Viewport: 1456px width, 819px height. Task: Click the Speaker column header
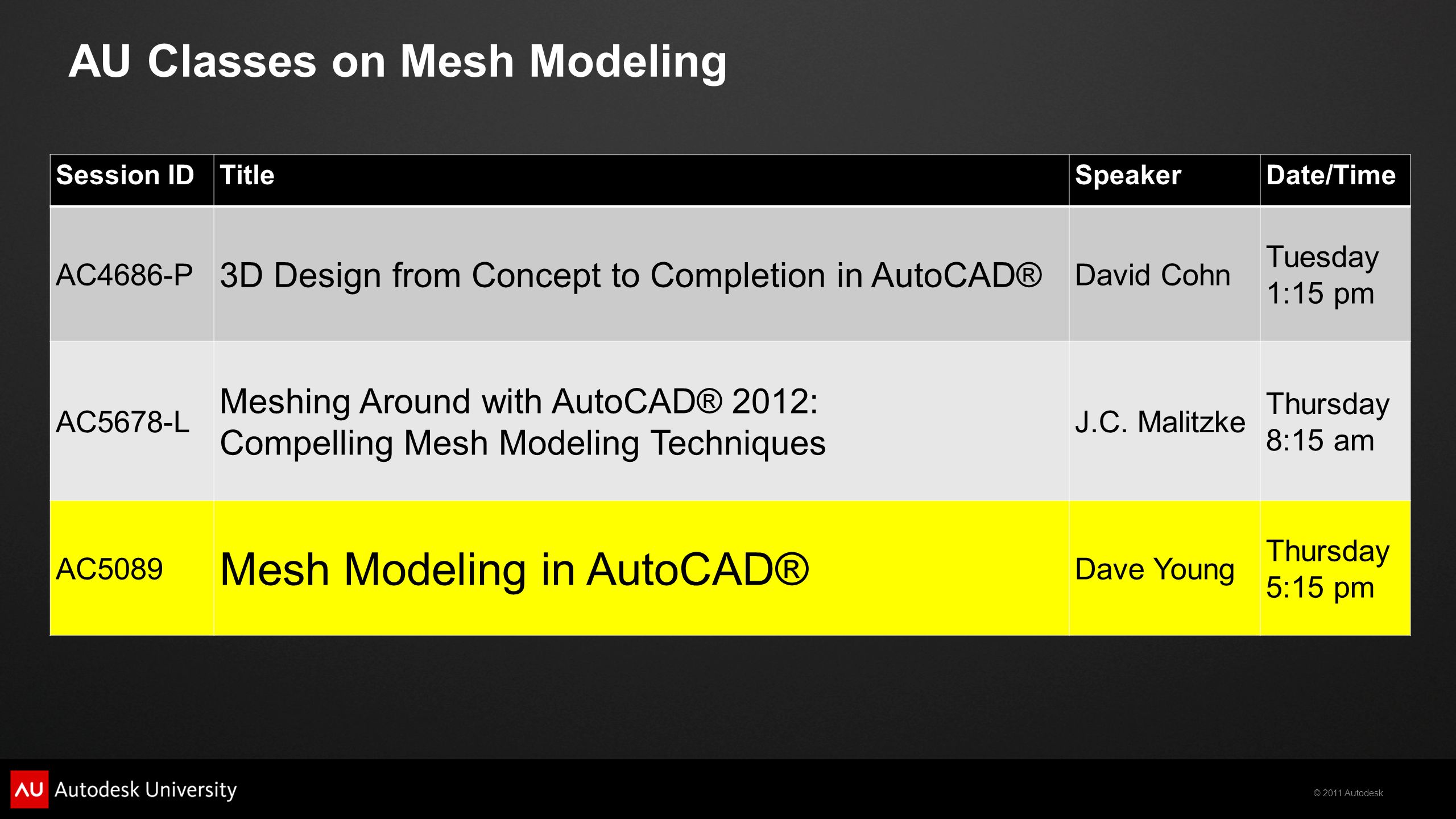(1165, 180)
